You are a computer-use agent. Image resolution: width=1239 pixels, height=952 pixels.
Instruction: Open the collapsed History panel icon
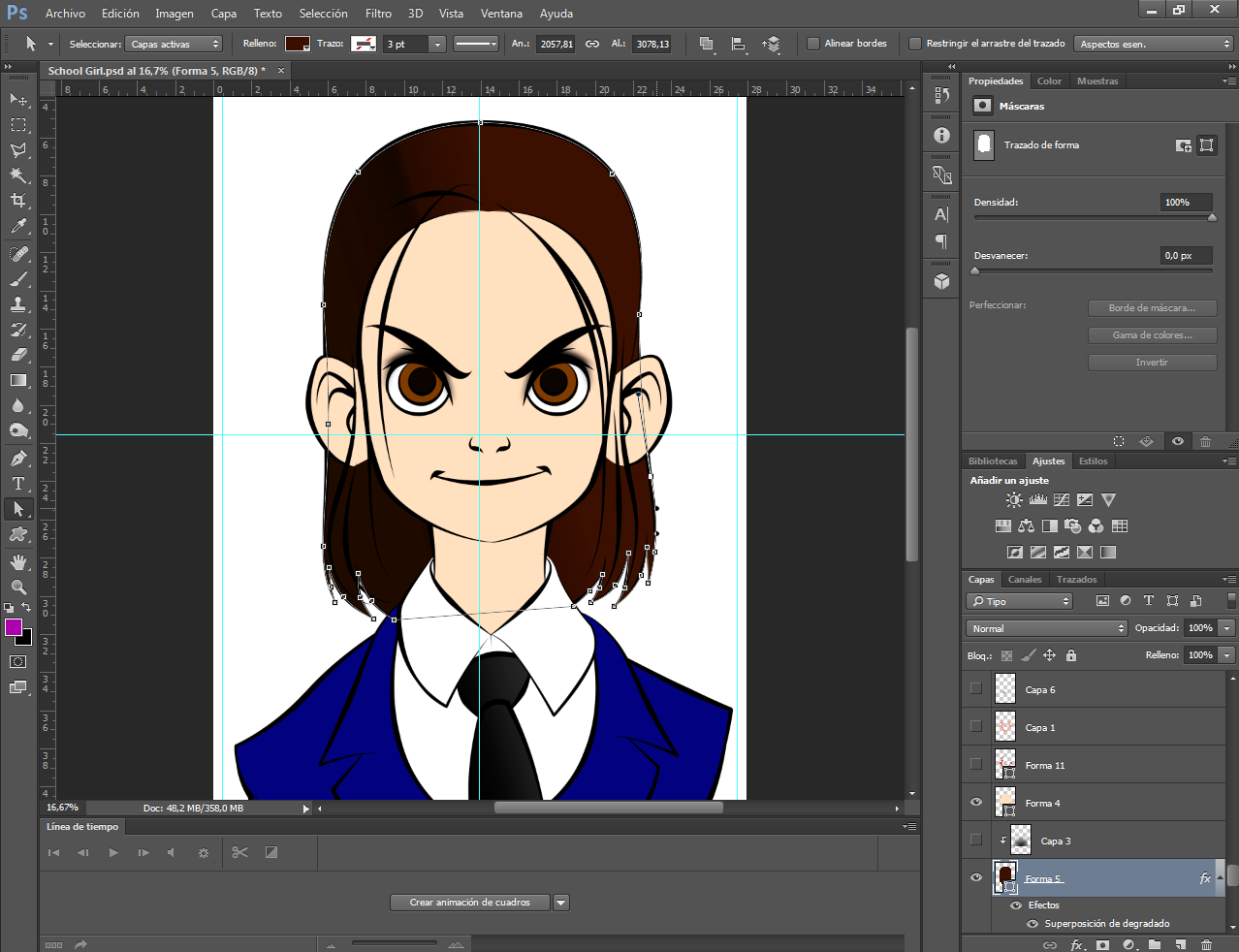[x=941, y=95]
